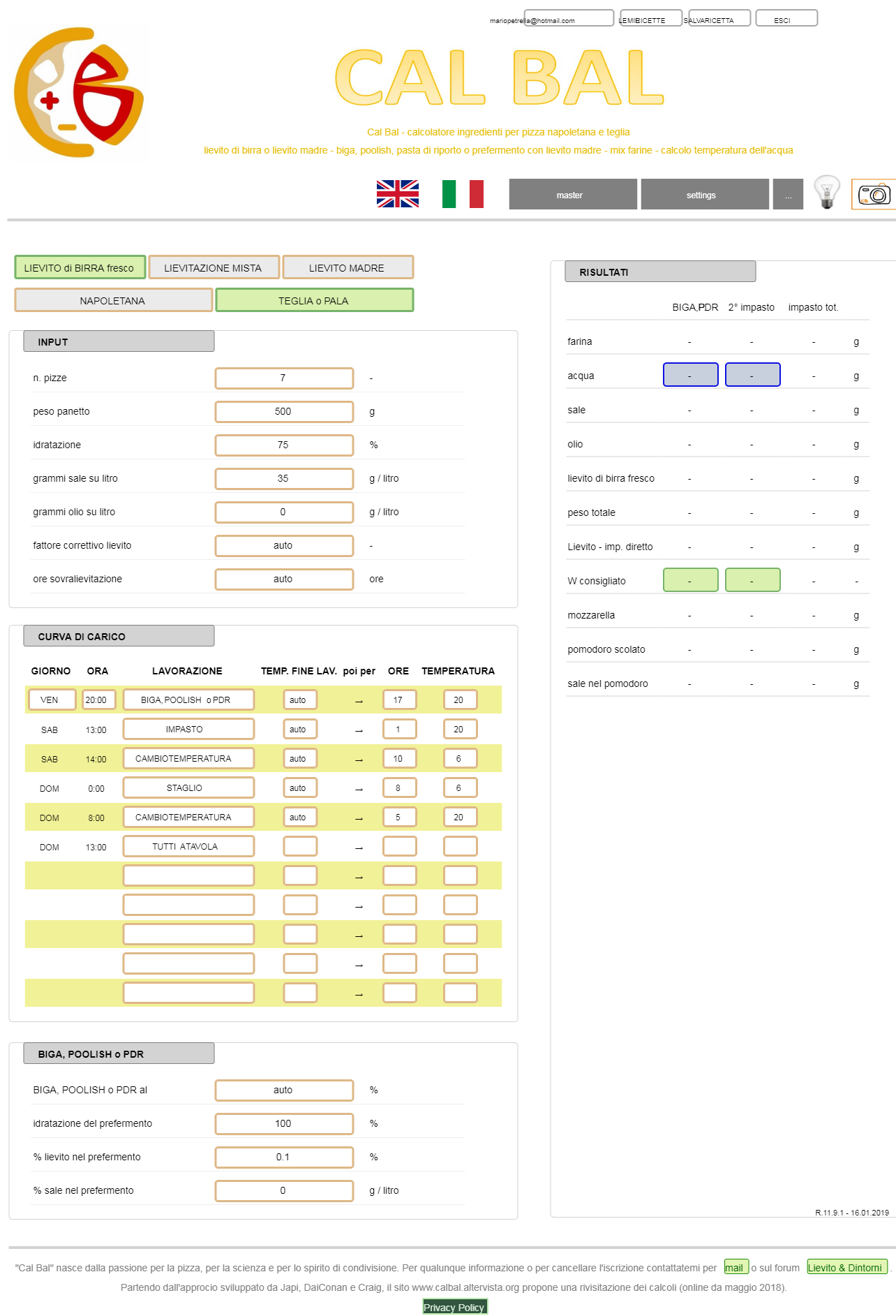Open IMPASTO lavorazione selector
This screenshot has width=896, height=1316.
[188, 729]
